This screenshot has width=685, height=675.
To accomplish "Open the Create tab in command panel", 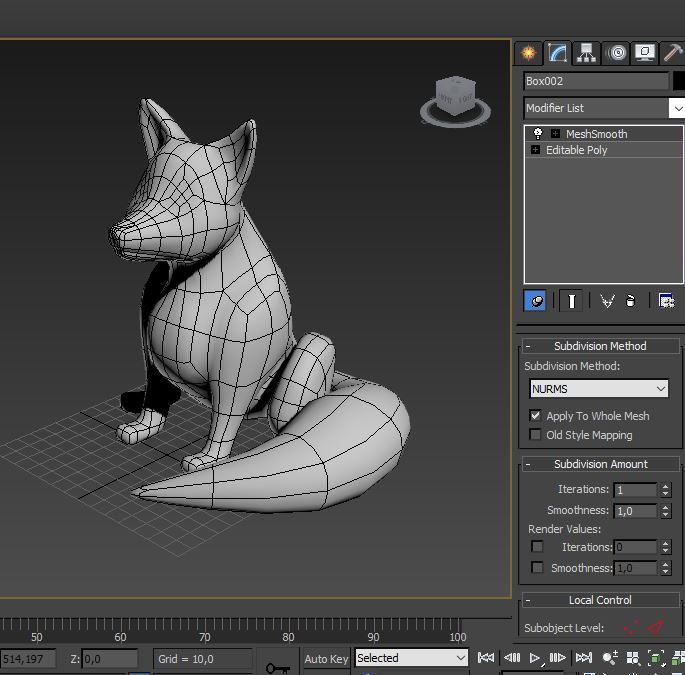I will (528, 53).
